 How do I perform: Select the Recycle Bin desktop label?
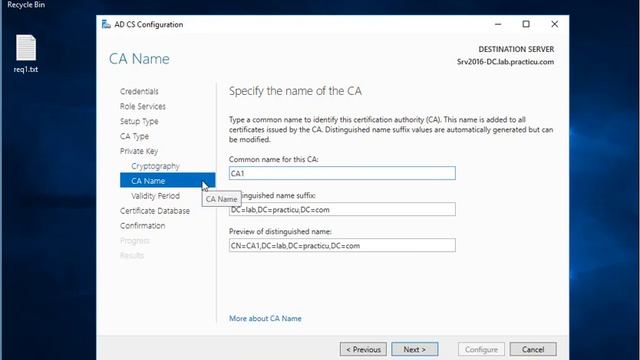26,5
